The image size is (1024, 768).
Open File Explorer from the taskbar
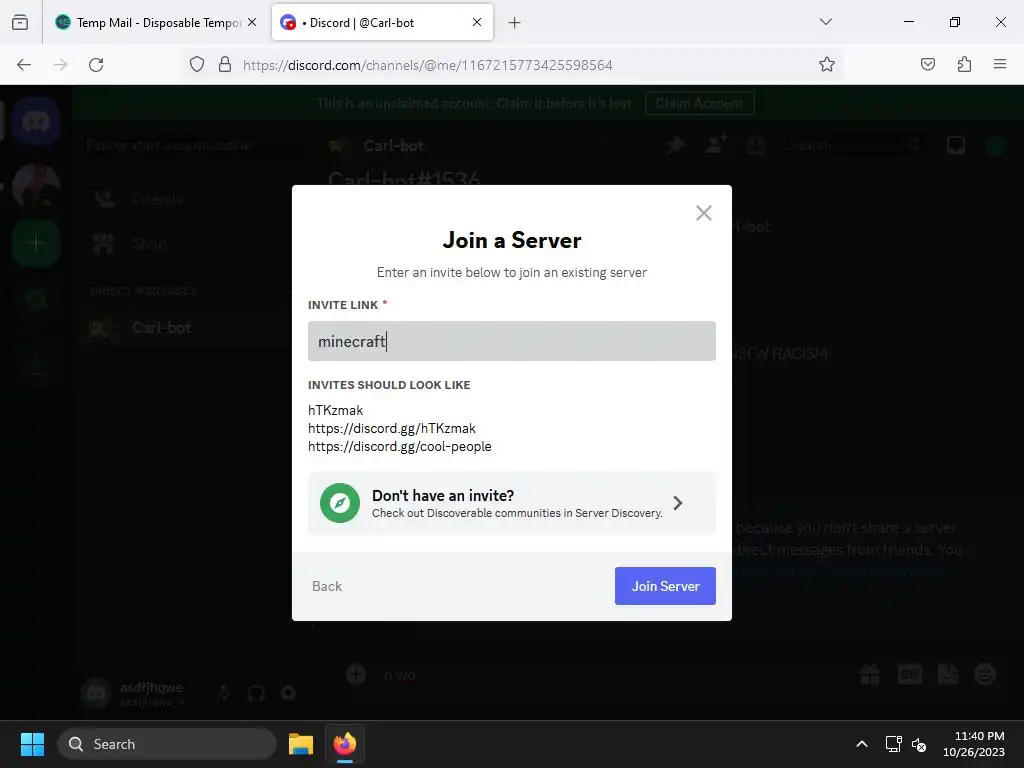(x=301, y=744)
